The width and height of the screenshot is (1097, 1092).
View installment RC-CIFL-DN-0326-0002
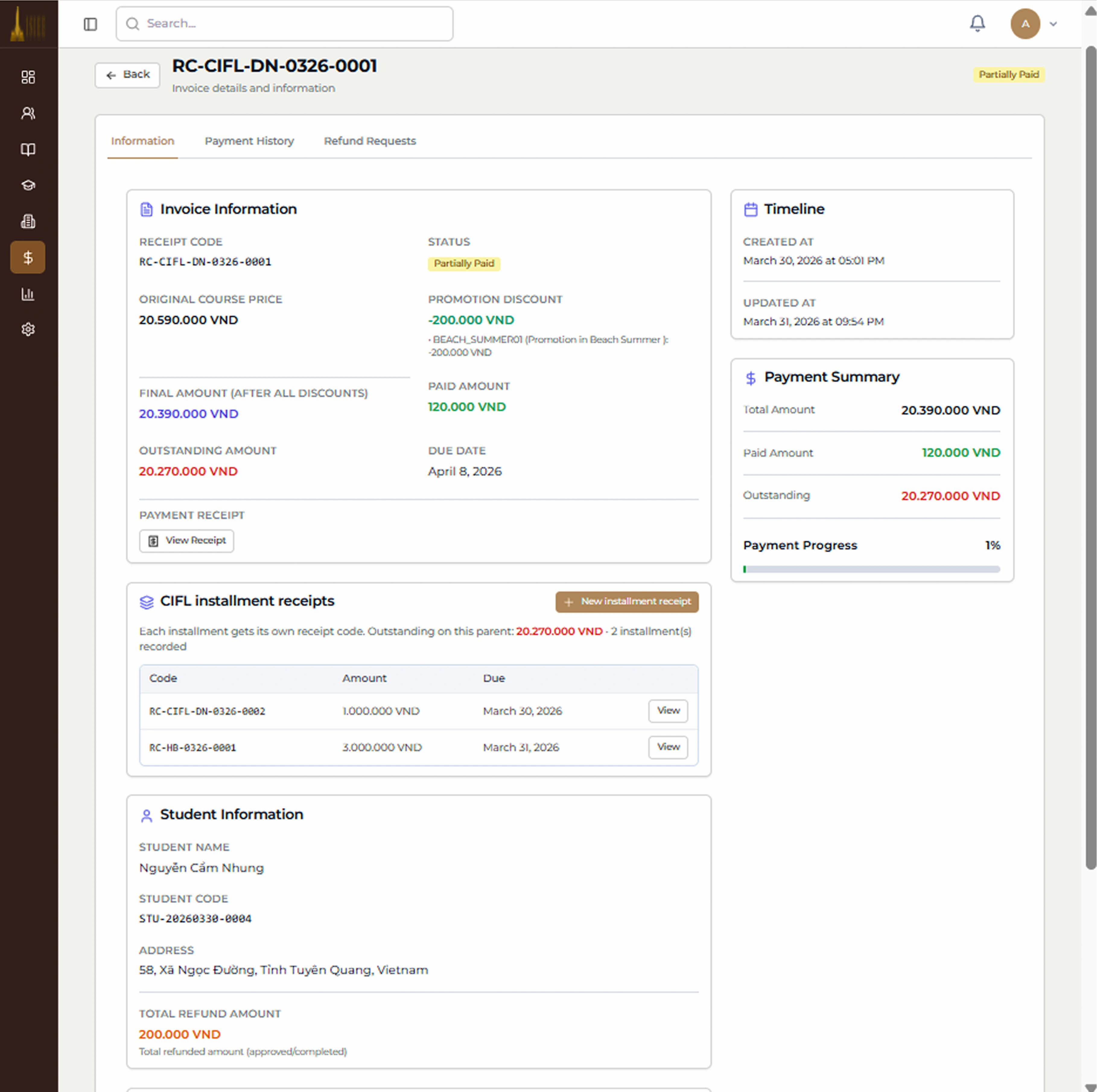[x=668, y=711]
